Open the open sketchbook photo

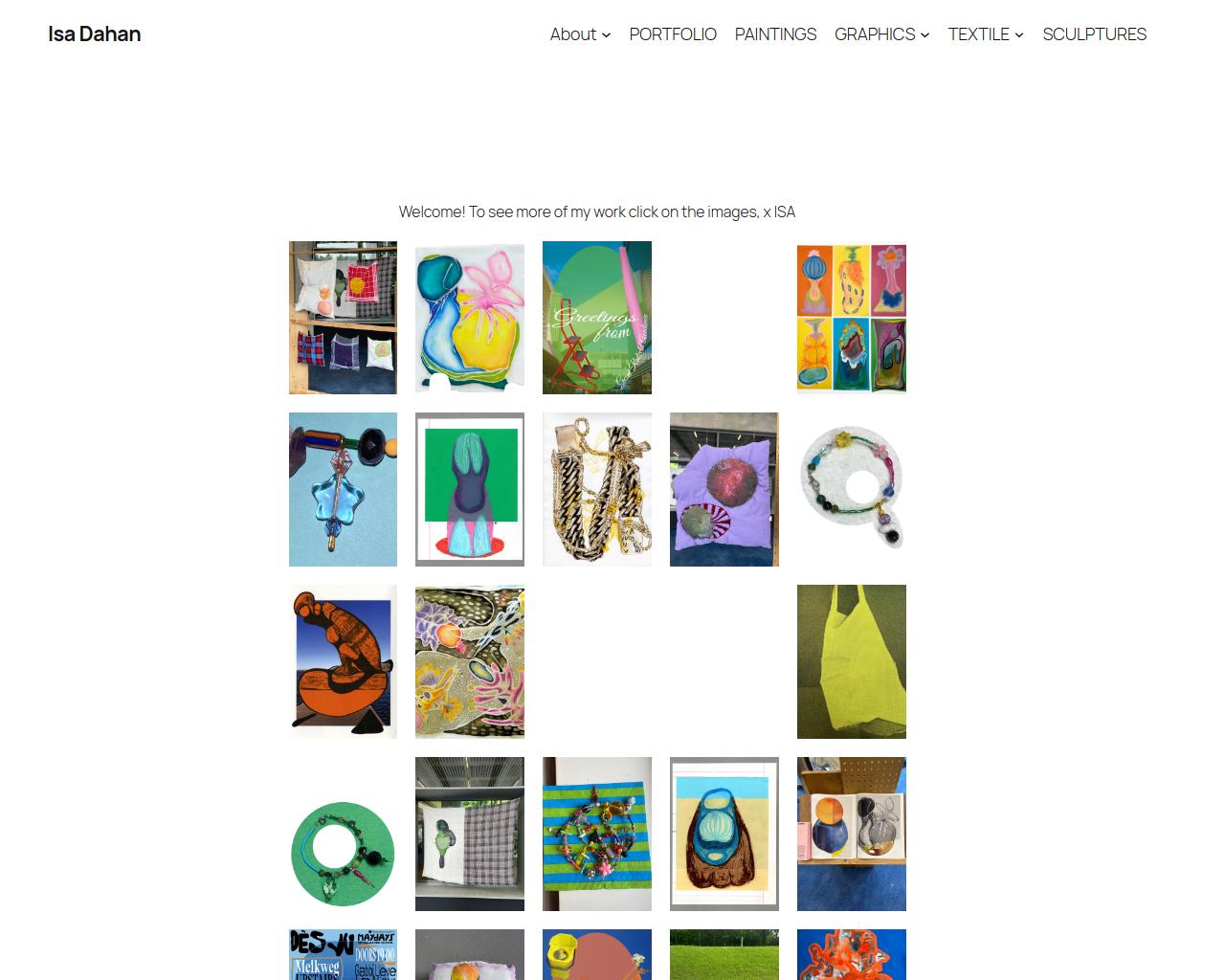point(852,835)
